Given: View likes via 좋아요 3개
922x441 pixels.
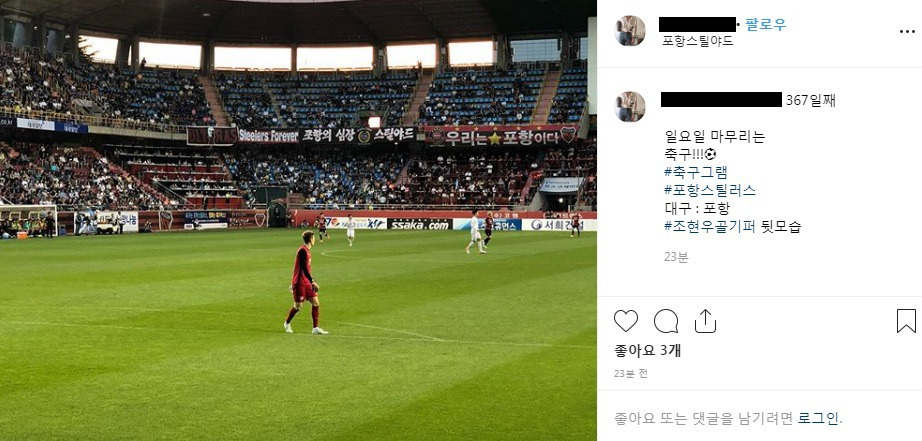Looking at the screenshot, I should click(x=647, y=350).
